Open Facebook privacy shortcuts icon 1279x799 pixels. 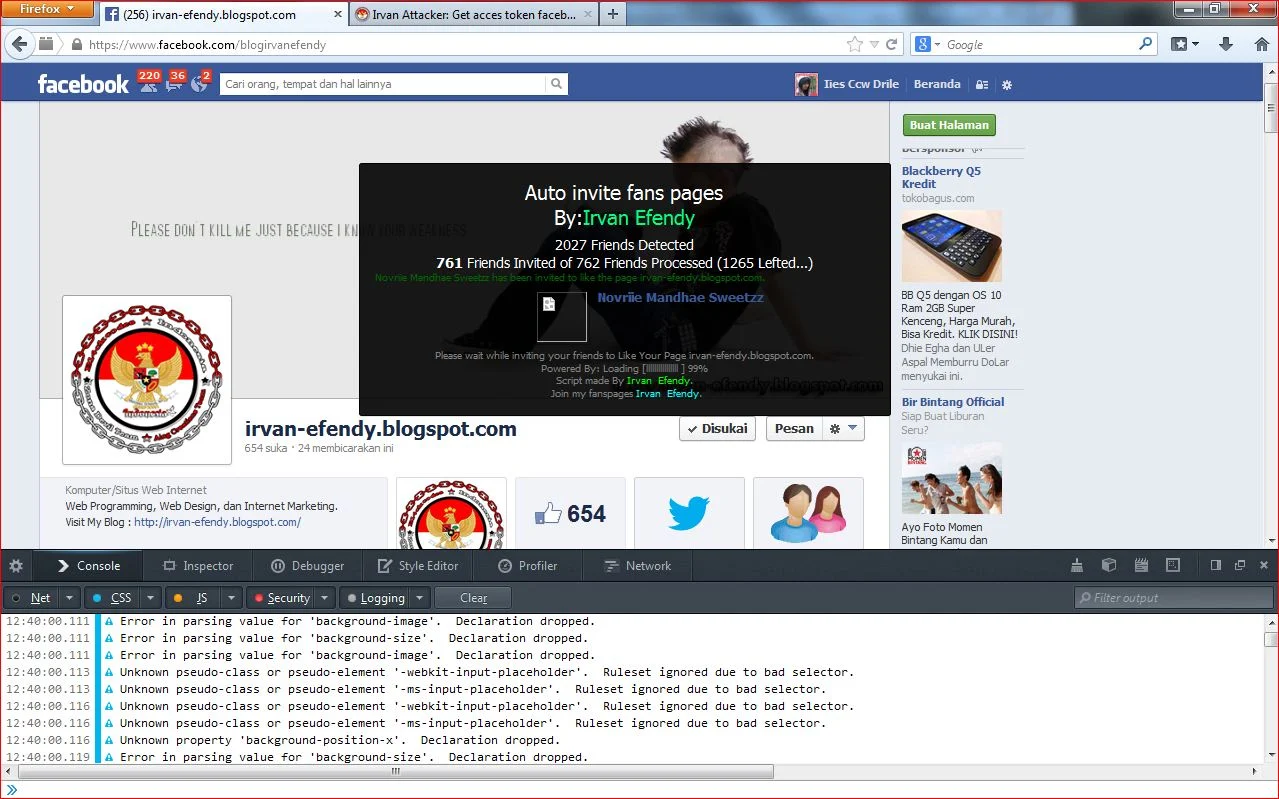coord(982,85)
